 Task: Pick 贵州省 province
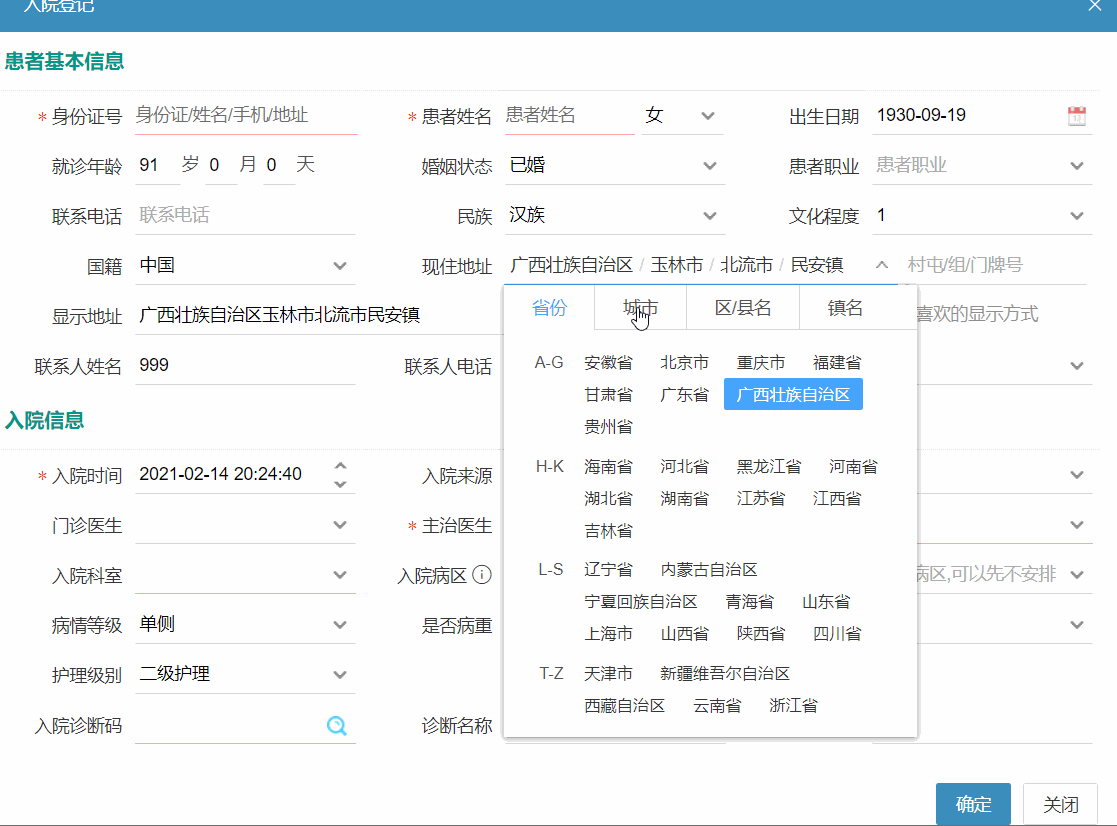[x=608, y=427]
